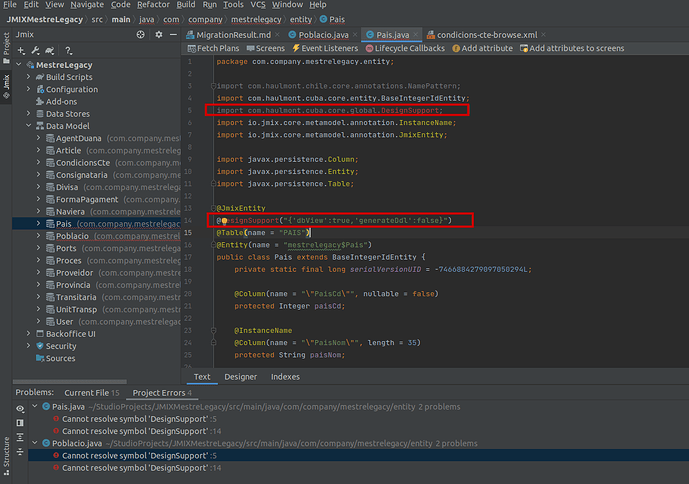This screenshot has width=689, height=484.
Task: Click the 'mestrelegacy' breadcrumb
Action: tap(256, 19)
